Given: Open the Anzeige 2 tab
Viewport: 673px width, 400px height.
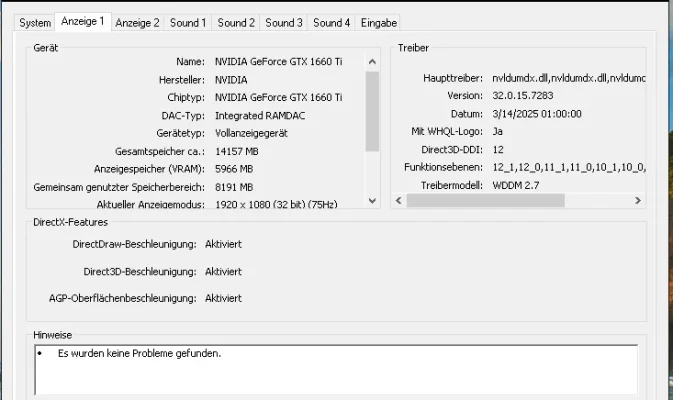Looking at the screenshot, I should [137, 23].
